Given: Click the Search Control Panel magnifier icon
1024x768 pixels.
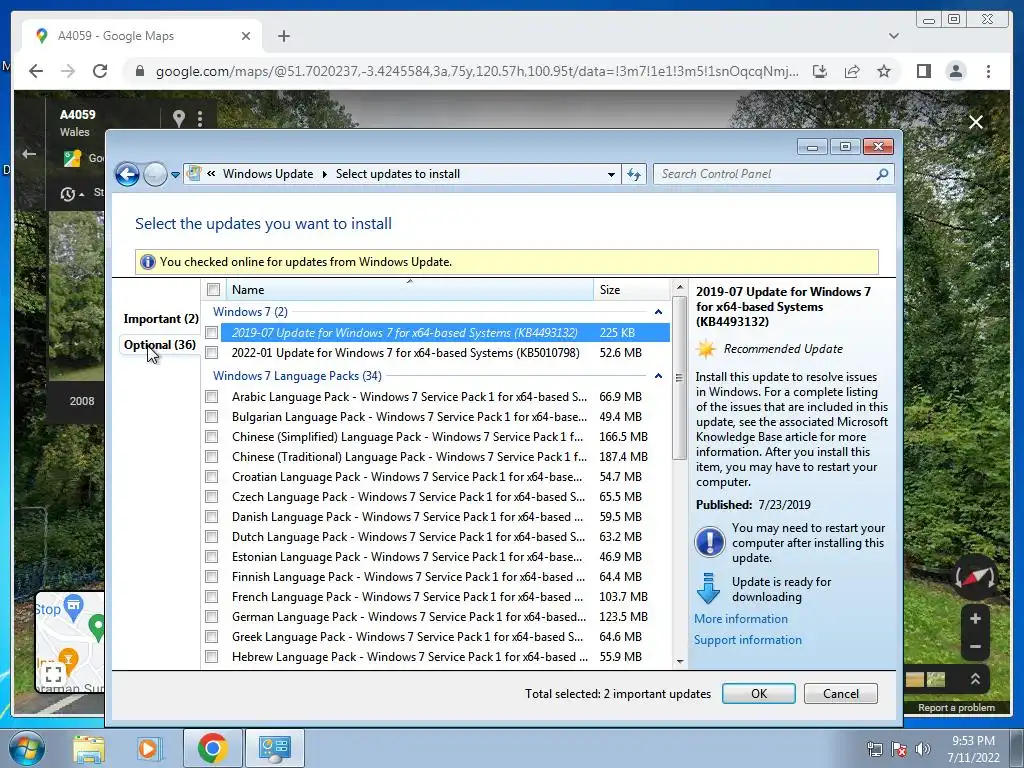Looking at the screenshot, I should point(882,174).
